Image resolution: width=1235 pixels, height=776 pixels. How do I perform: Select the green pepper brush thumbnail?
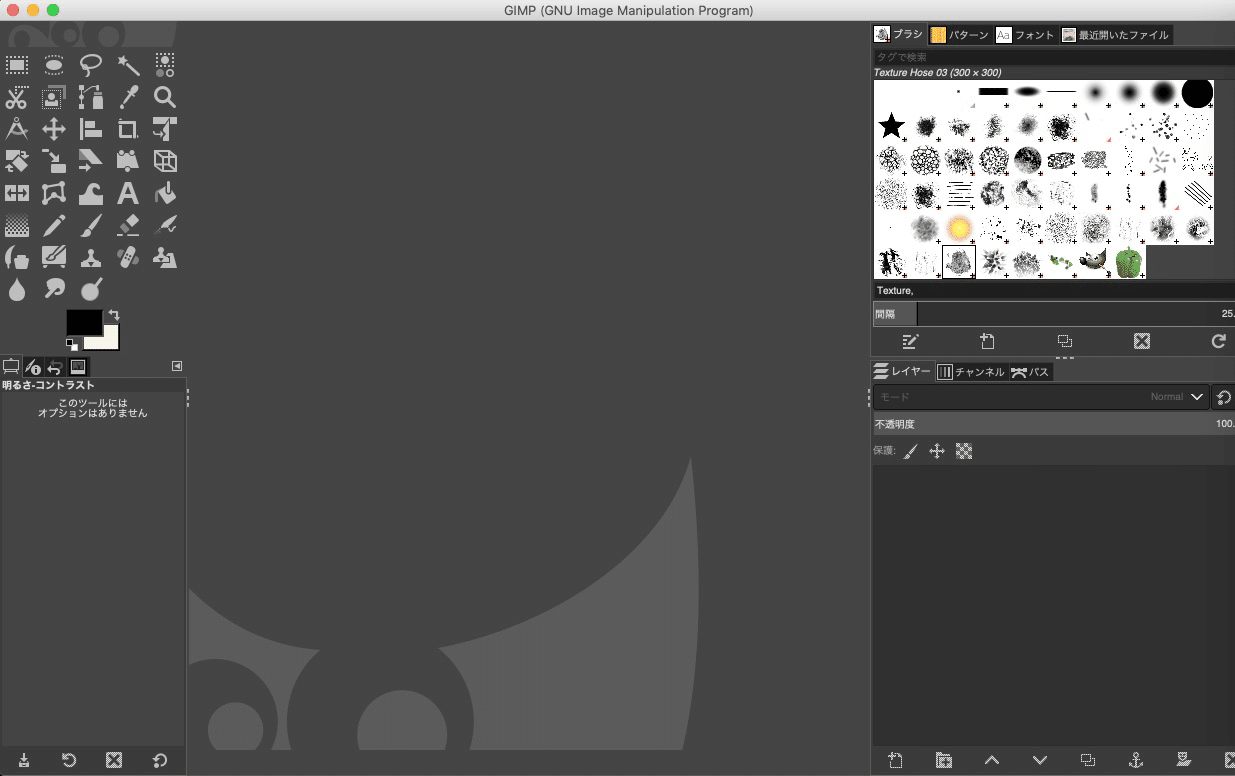[x=1129, y=262]
